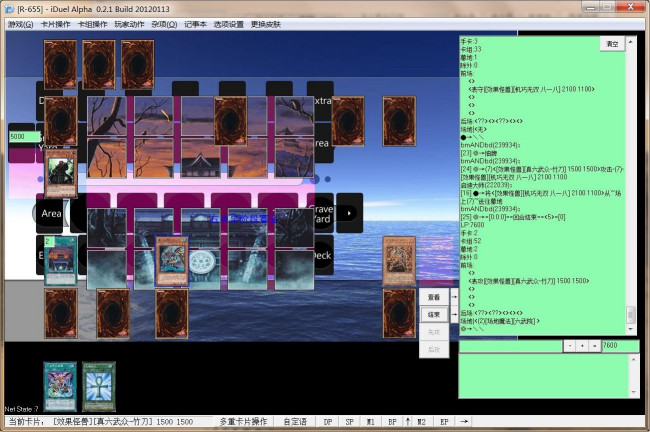Open the 卡组操作 menu
The image size is (650, 432).
pos(92,24)
